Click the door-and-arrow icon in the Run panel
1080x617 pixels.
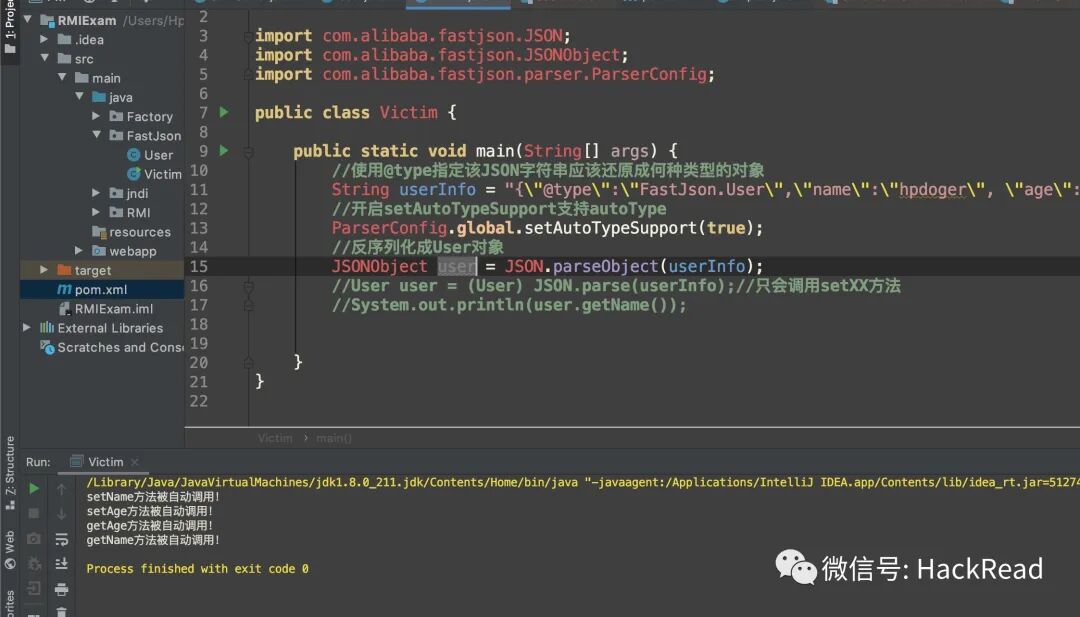tap(34, 589)
